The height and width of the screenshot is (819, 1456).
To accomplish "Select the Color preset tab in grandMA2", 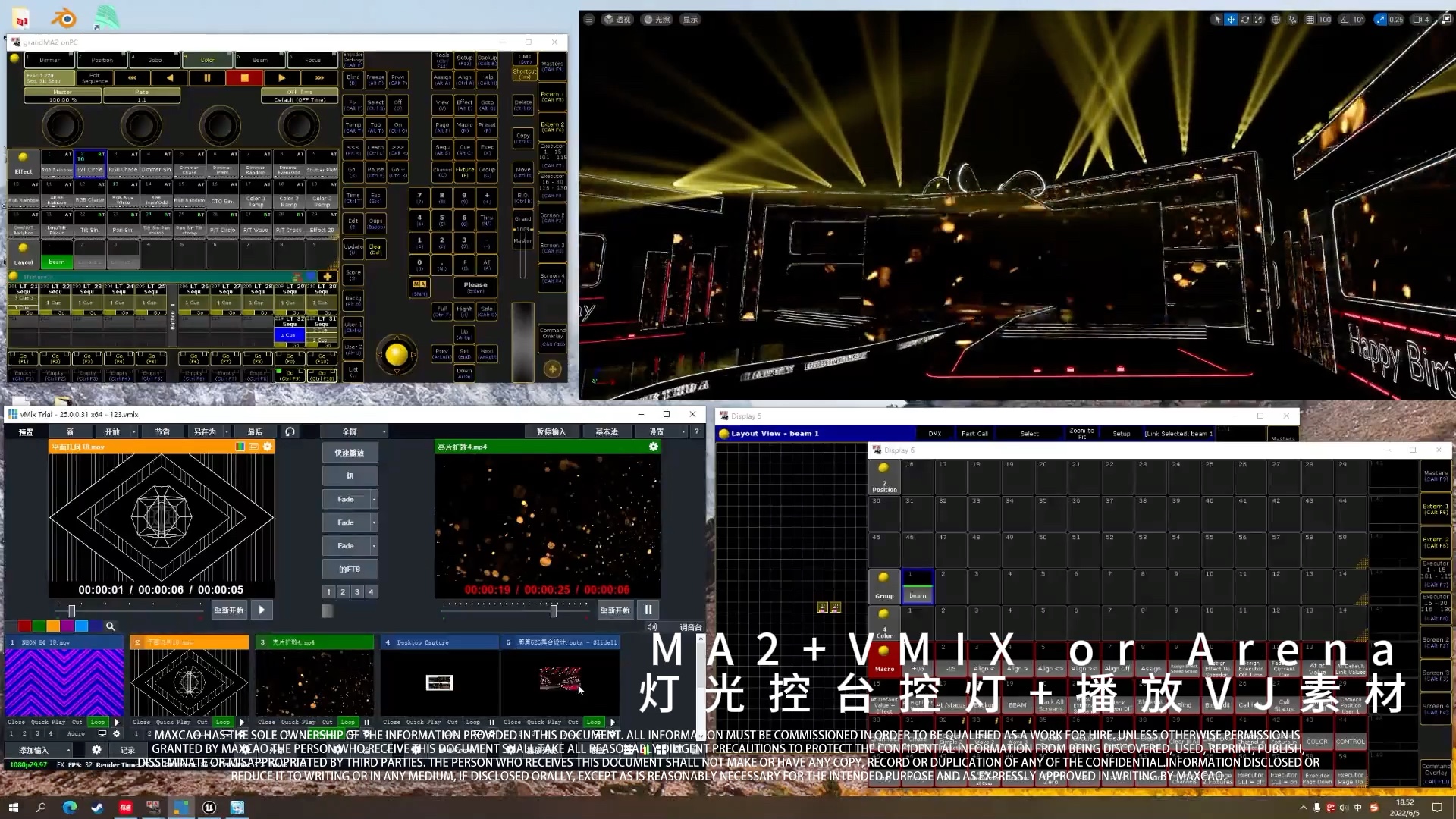I will (x=207, y=60).
